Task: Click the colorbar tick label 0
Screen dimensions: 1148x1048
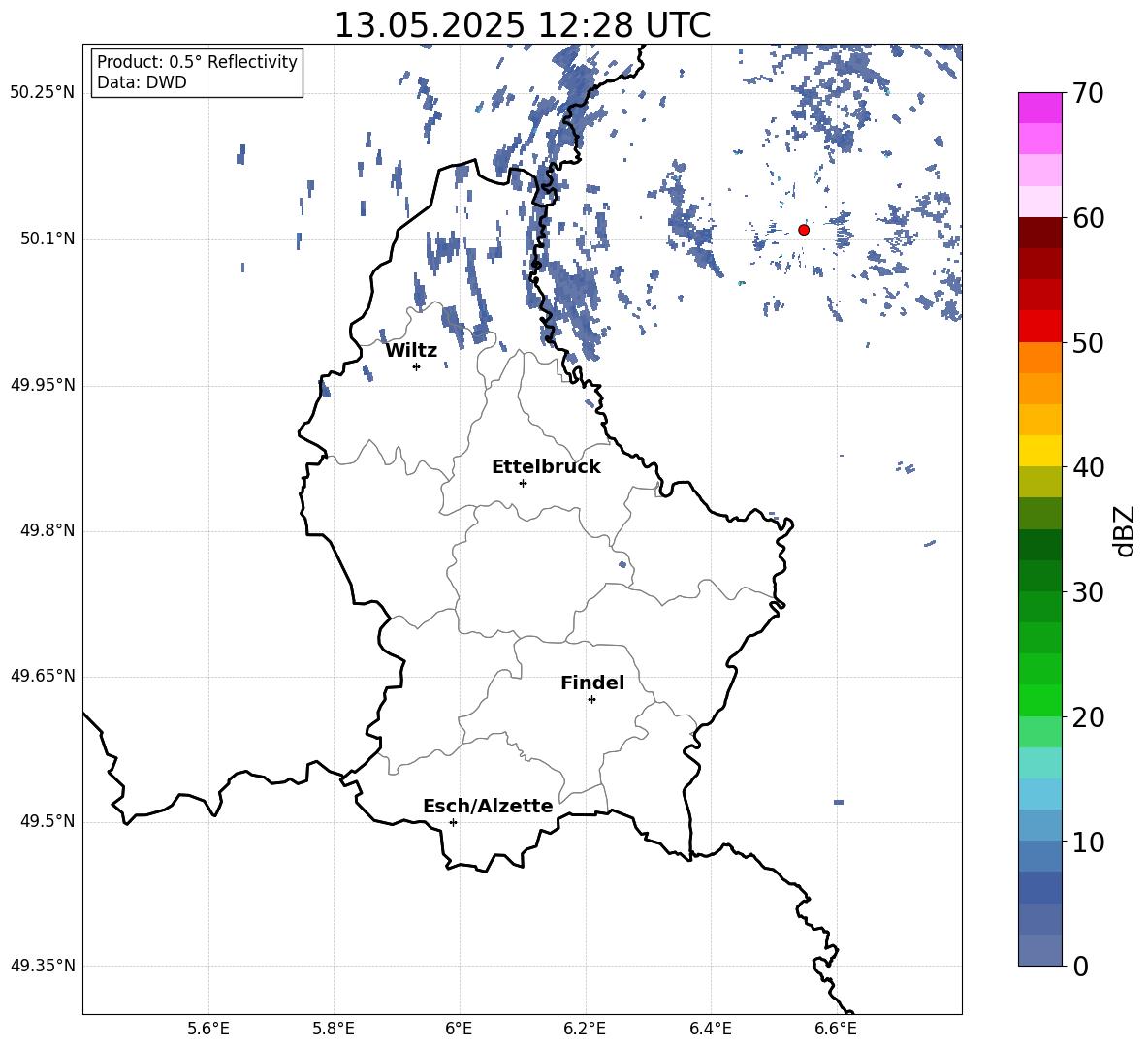Action: [1080, 967]
